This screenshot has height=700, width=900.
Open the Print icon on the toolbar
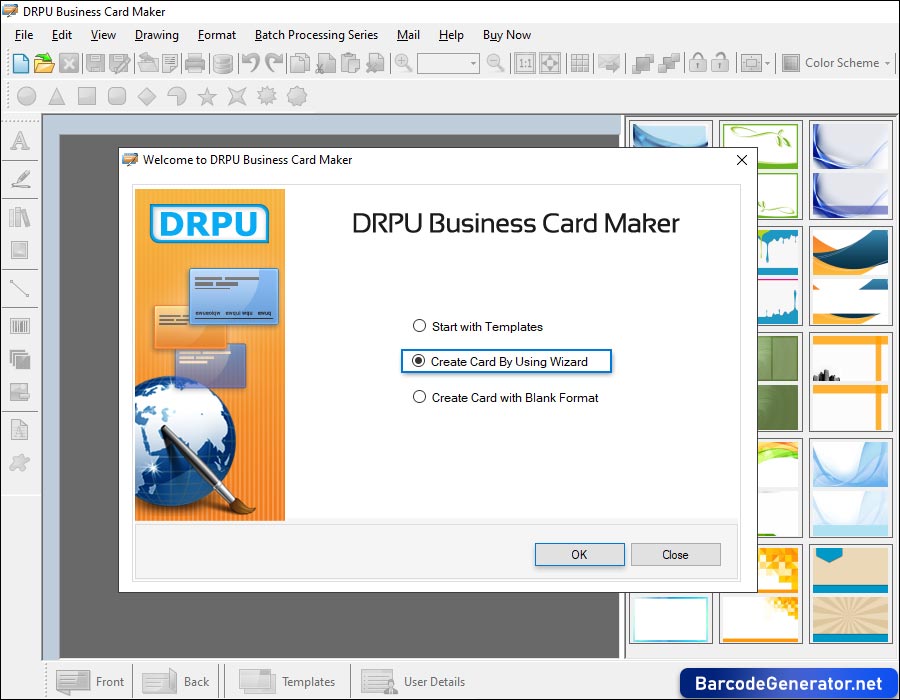click(x=194, y=62)
